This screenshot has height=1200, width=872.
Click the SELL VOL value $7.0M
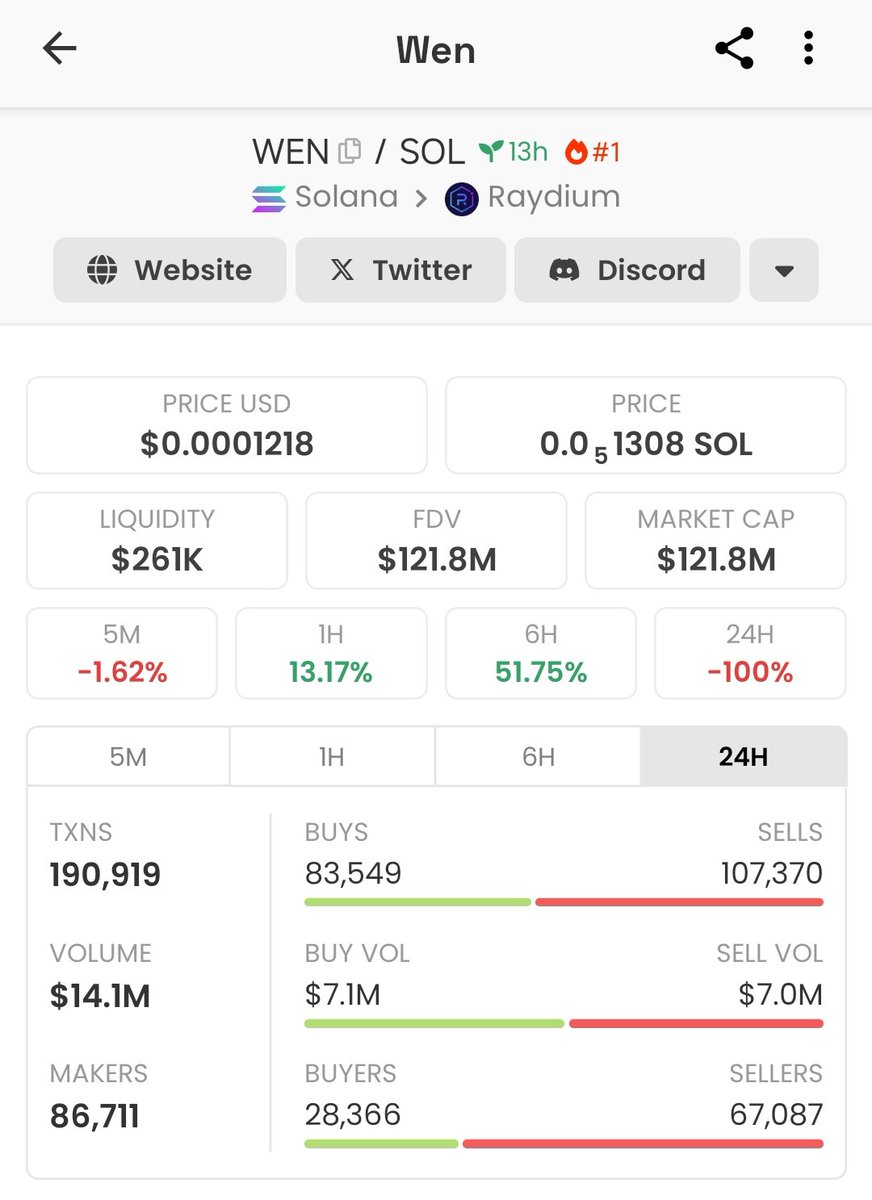[781, 994]
